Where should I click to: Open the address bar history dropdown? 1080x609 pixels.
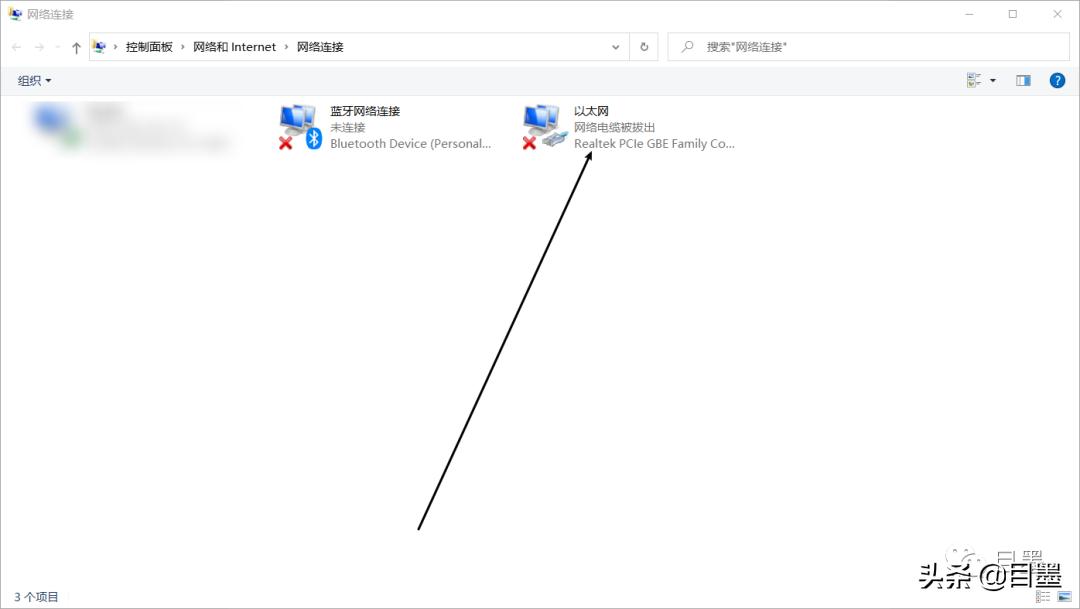click(x=616, y=46)
